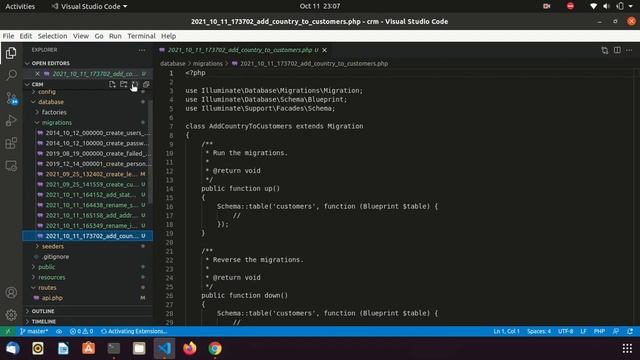Collapse the CRM folder section
This screenshot has height=360, width=640.
pyautogui.click(x=37, y=84)
